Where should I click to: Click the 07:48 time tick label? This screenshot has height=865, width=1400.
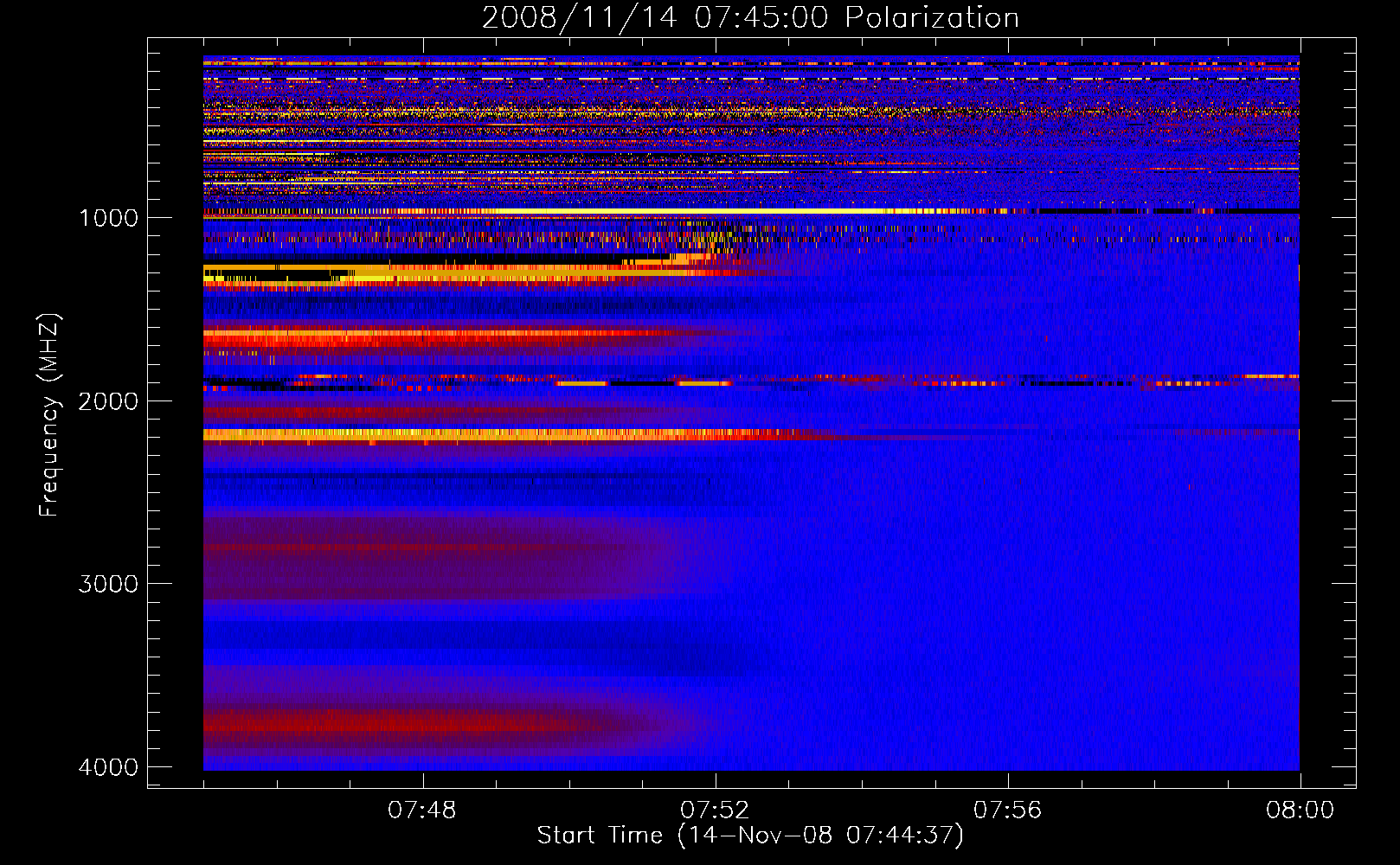[422, 811]
